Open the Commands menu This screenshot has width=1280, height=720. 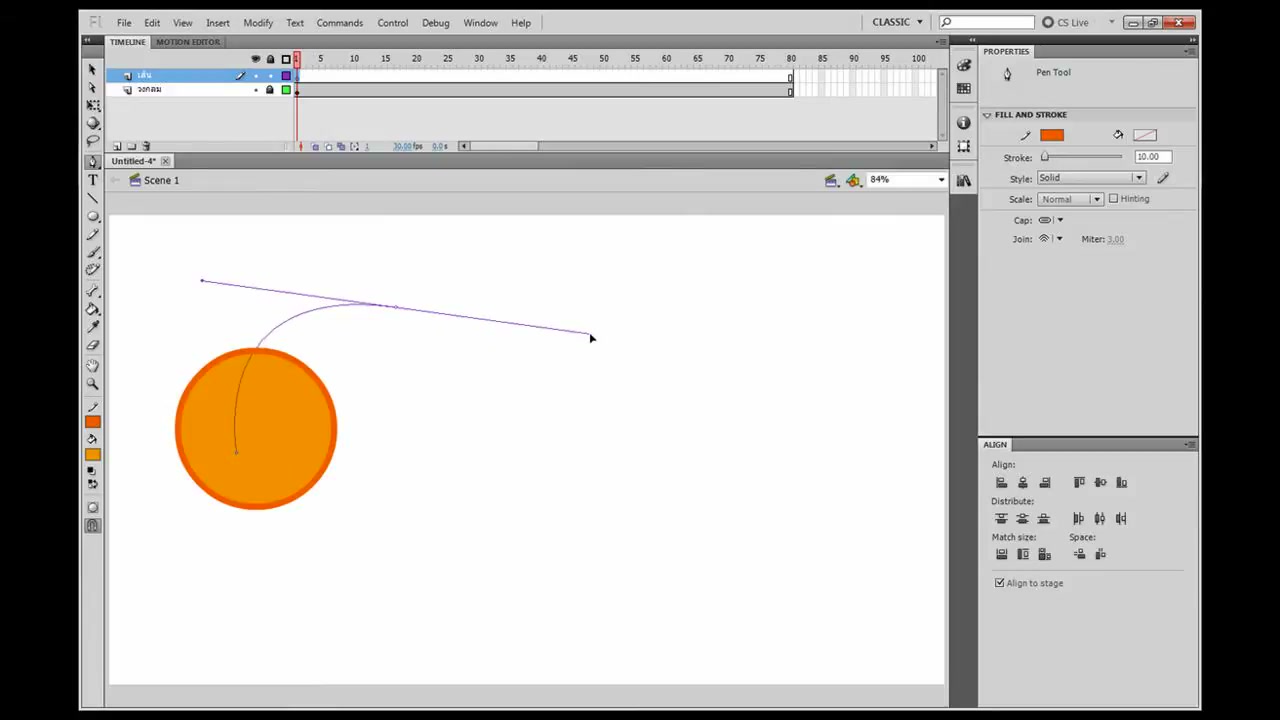click(340, 23)
